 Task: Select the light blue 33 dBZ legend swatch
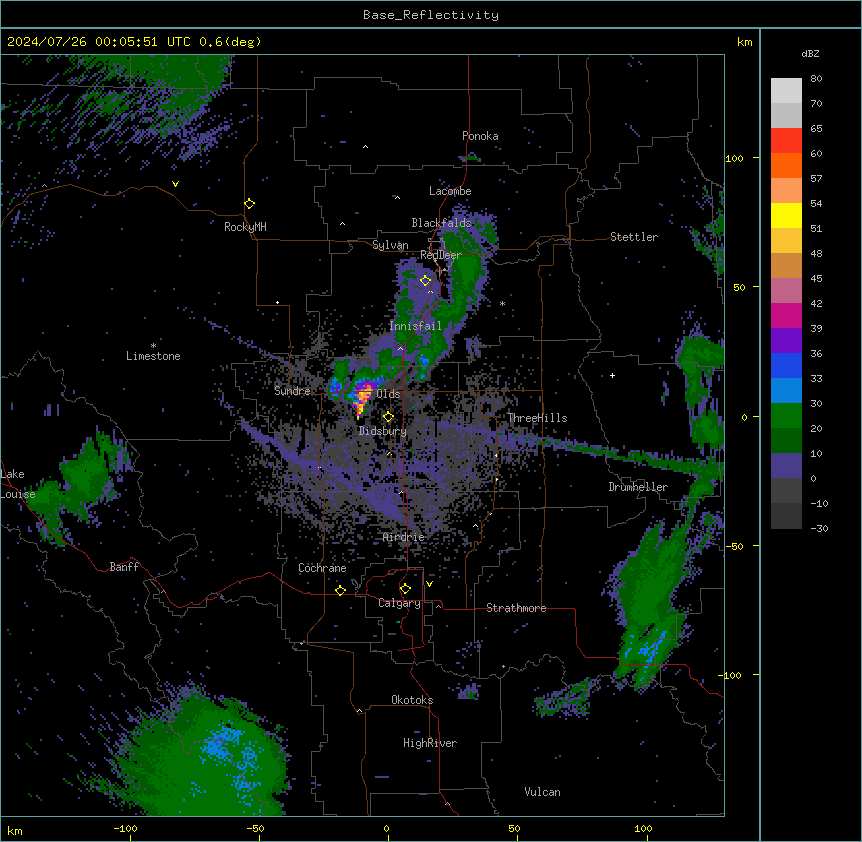point(786,390)
